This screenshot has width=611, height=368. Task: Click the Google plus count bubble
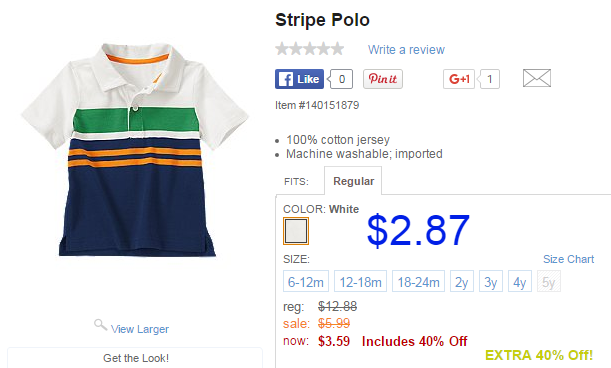tap(489, 79)
